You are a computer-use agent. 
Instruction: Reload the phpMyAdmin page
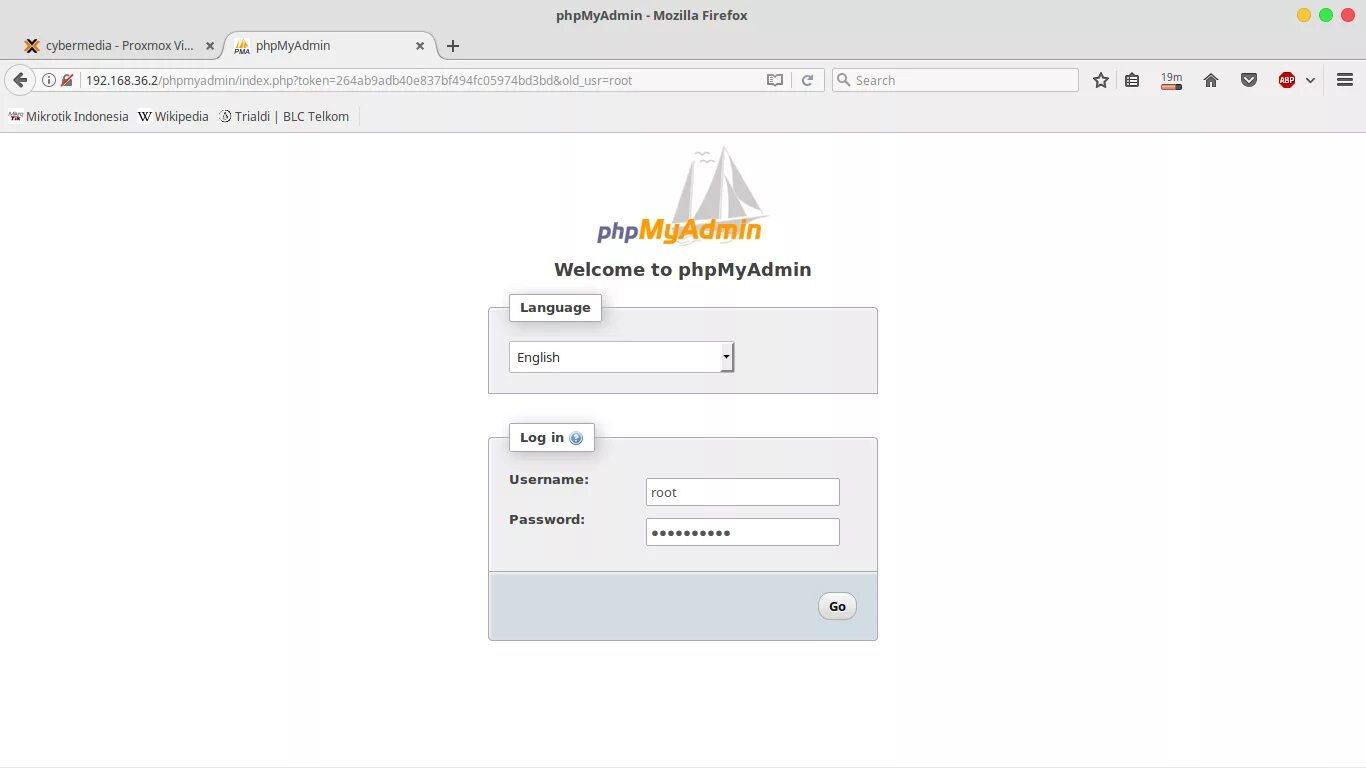point(807,80)
